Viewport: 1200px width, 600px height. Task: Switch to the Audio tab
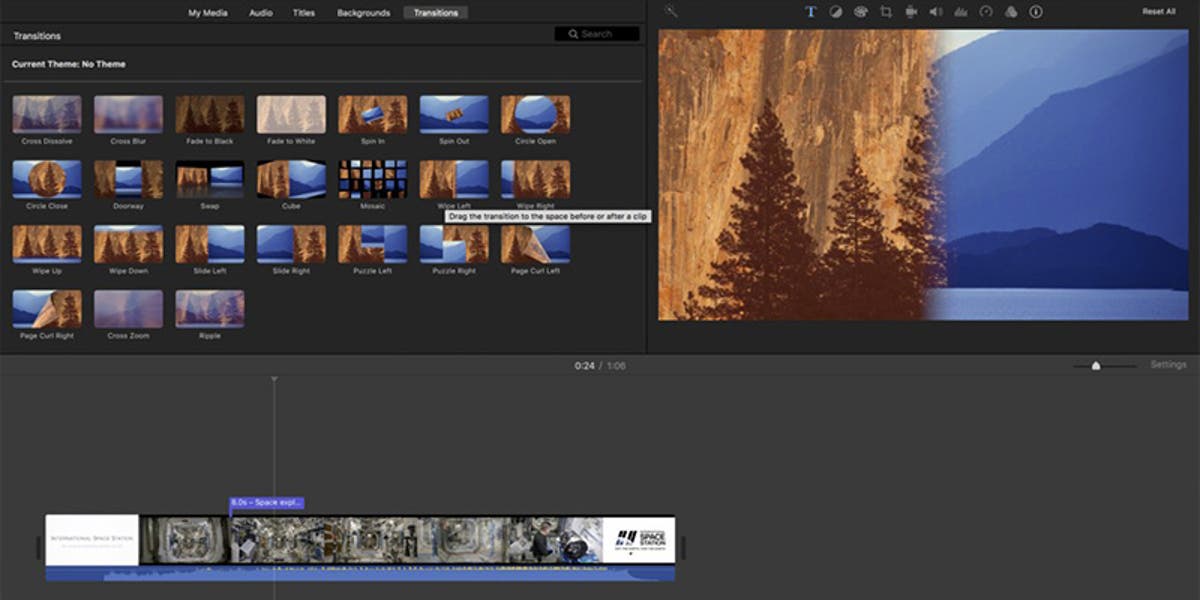tap(260, 13)
